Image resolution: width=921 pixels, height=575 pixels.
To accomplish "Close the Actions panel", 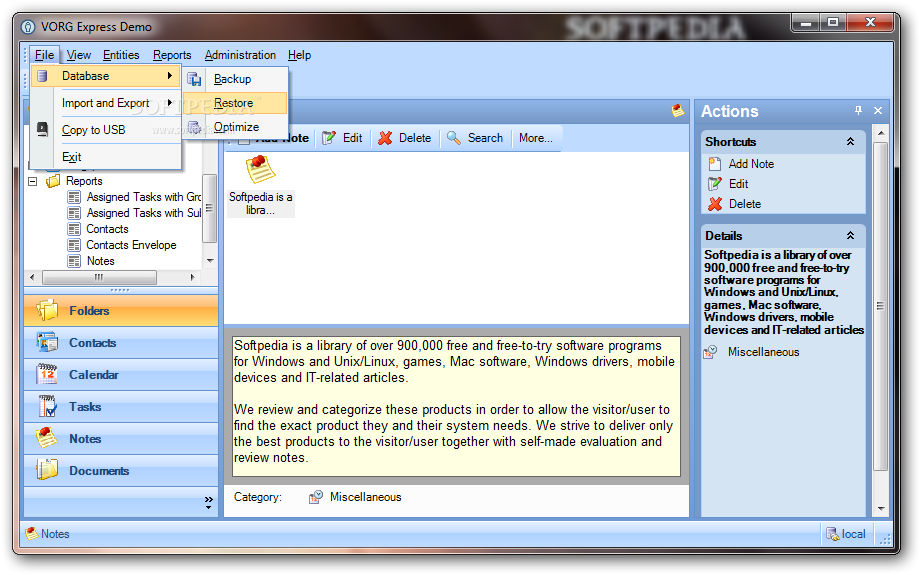I will click(x=878, y=110).
